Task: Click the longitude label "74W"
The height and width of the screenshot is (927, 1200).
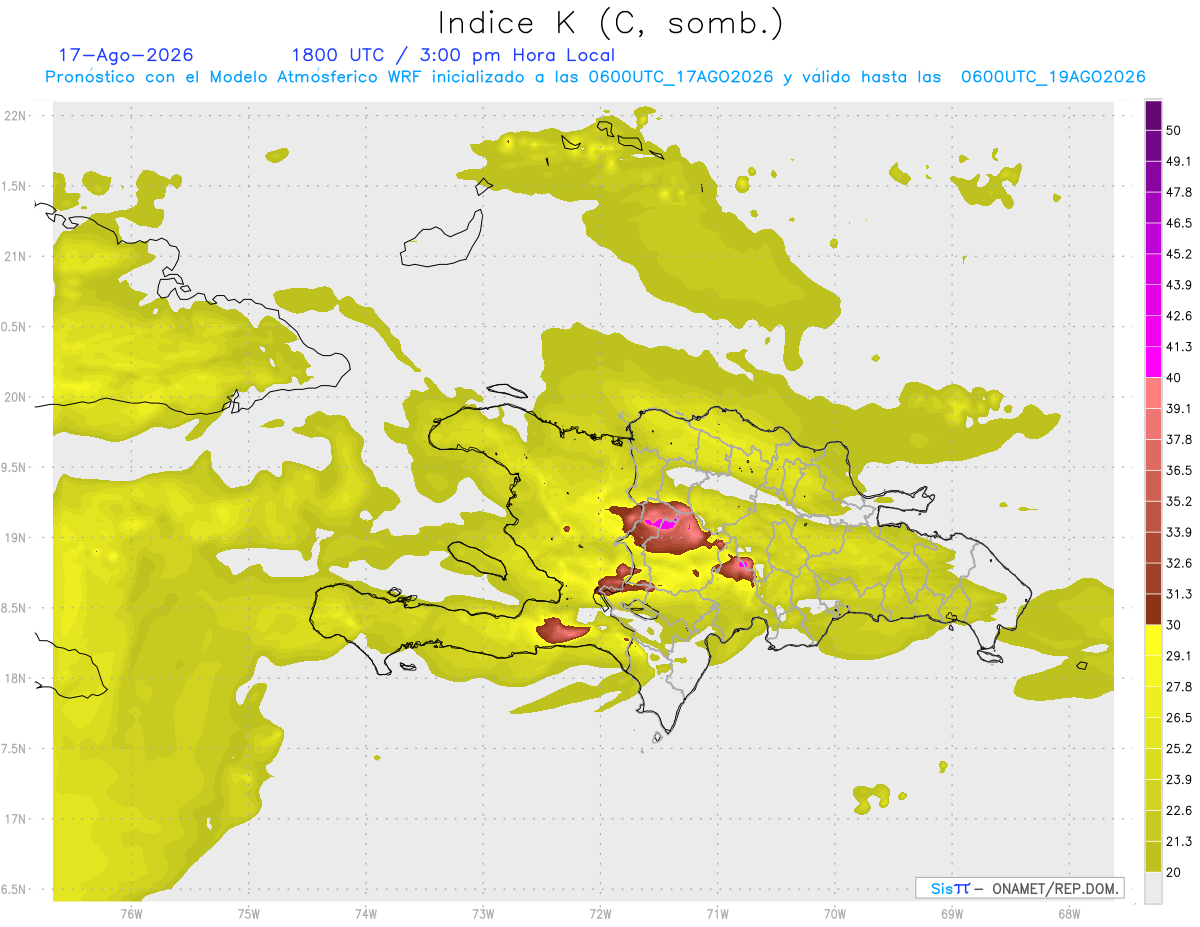Action: [366, 913]
